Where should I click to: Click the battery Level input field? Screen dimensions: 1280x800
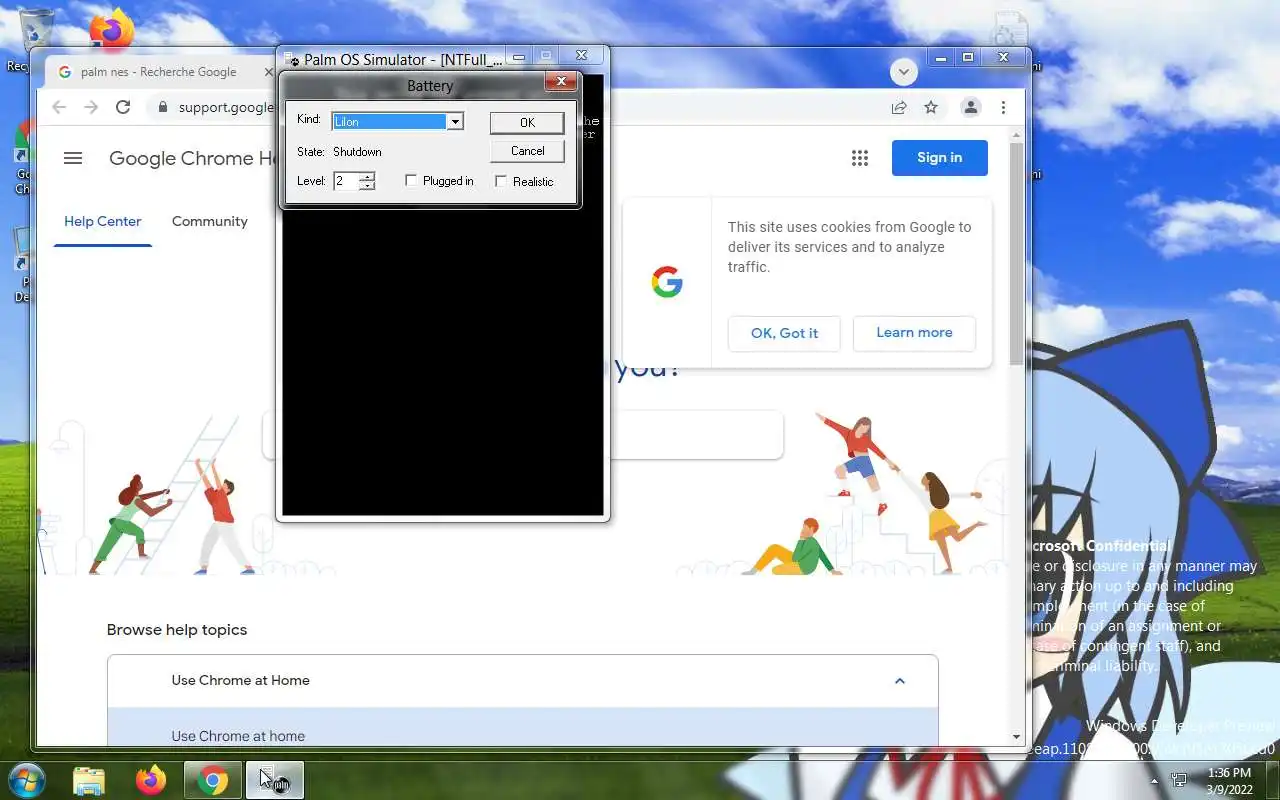click(346, 181)
